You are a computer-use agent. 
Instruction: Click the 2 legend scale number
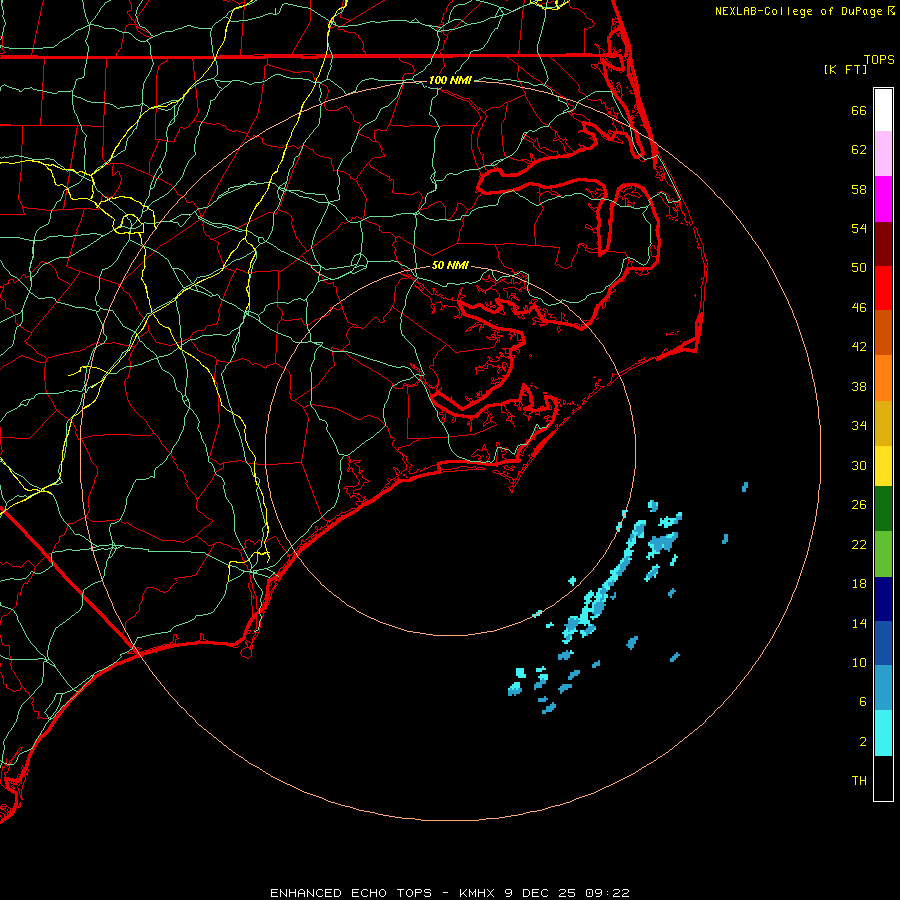coord(863,742)
